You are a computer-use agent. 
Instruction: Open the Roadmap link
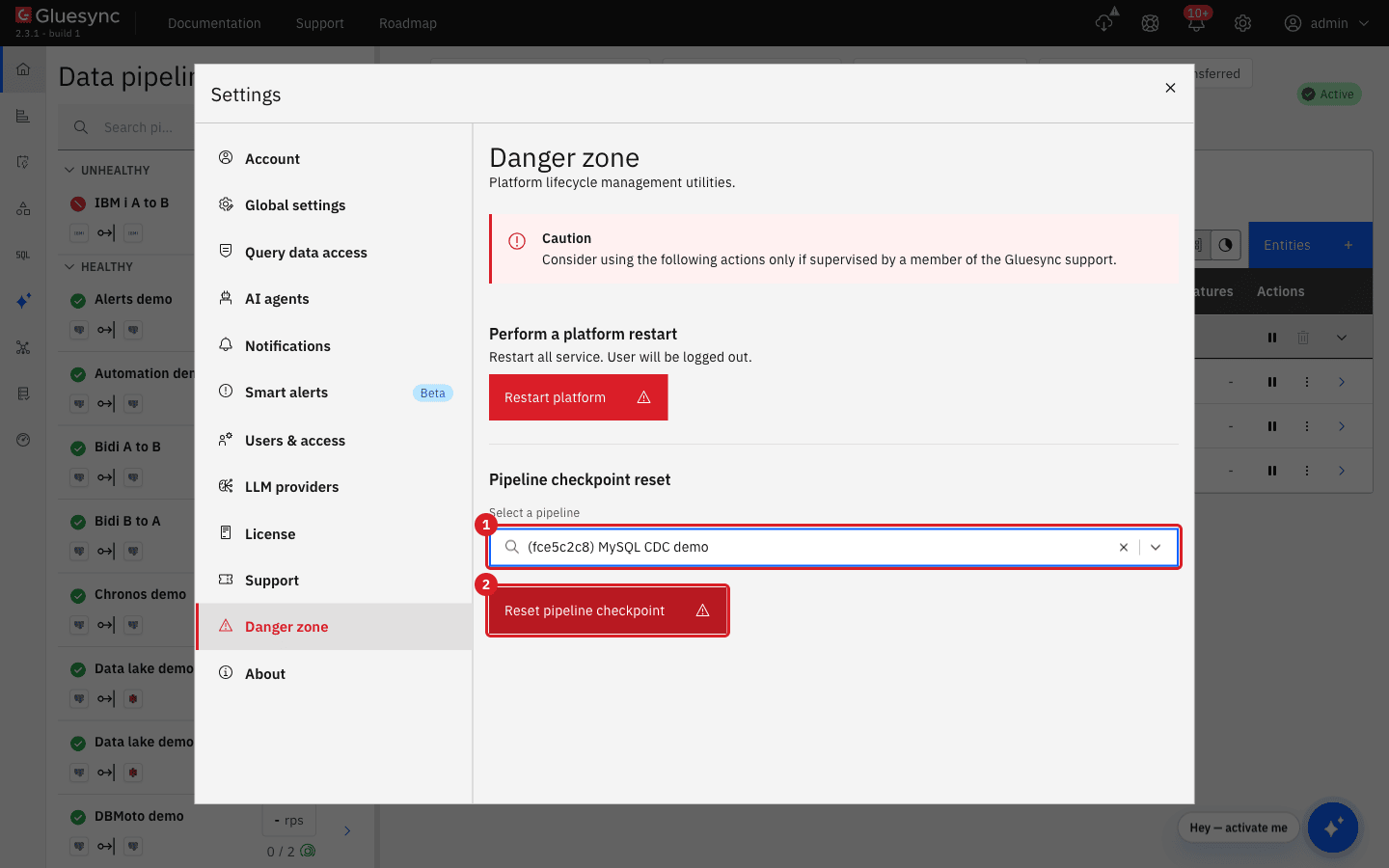408,23
